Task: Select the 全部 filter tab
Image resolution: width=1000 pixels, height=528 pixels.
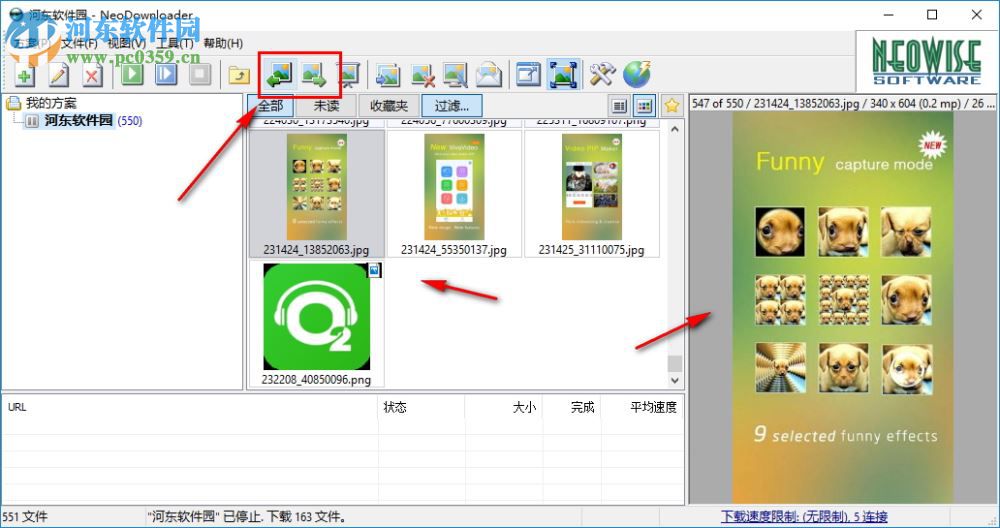Action: click(270, 106)
